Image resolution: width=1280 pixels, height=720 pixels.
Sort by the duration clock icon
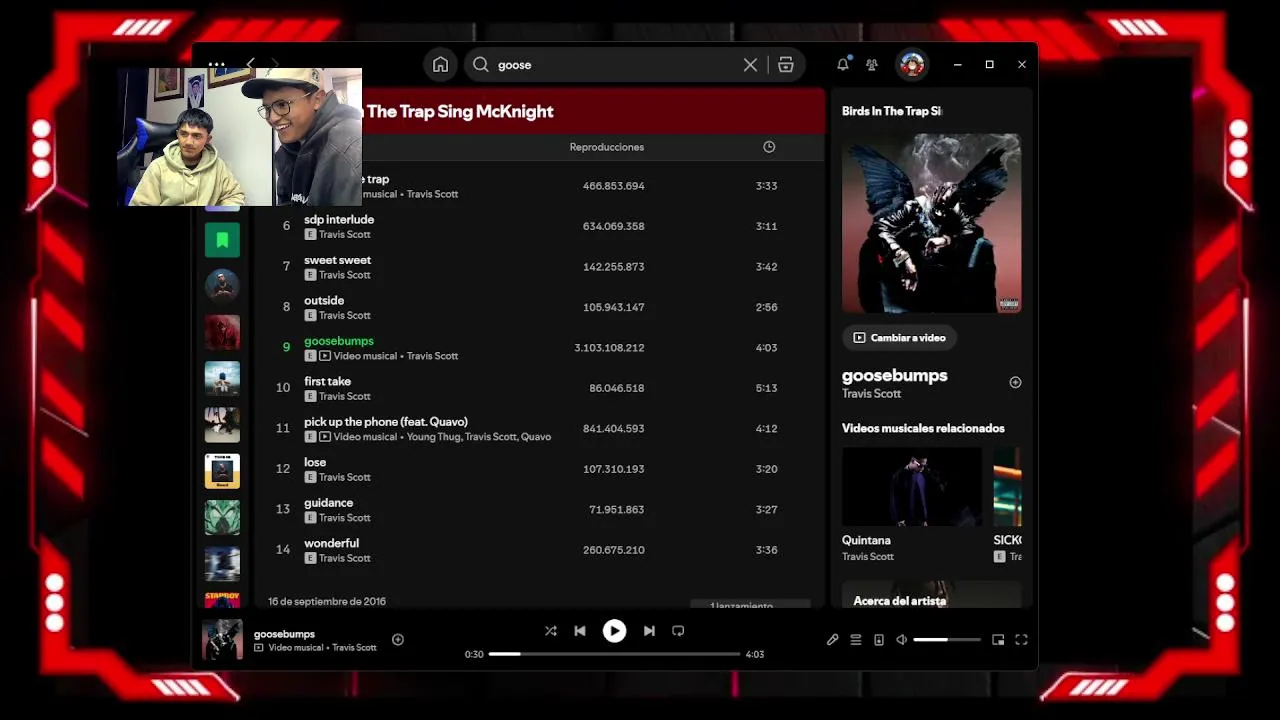click(x=769, y=147)
